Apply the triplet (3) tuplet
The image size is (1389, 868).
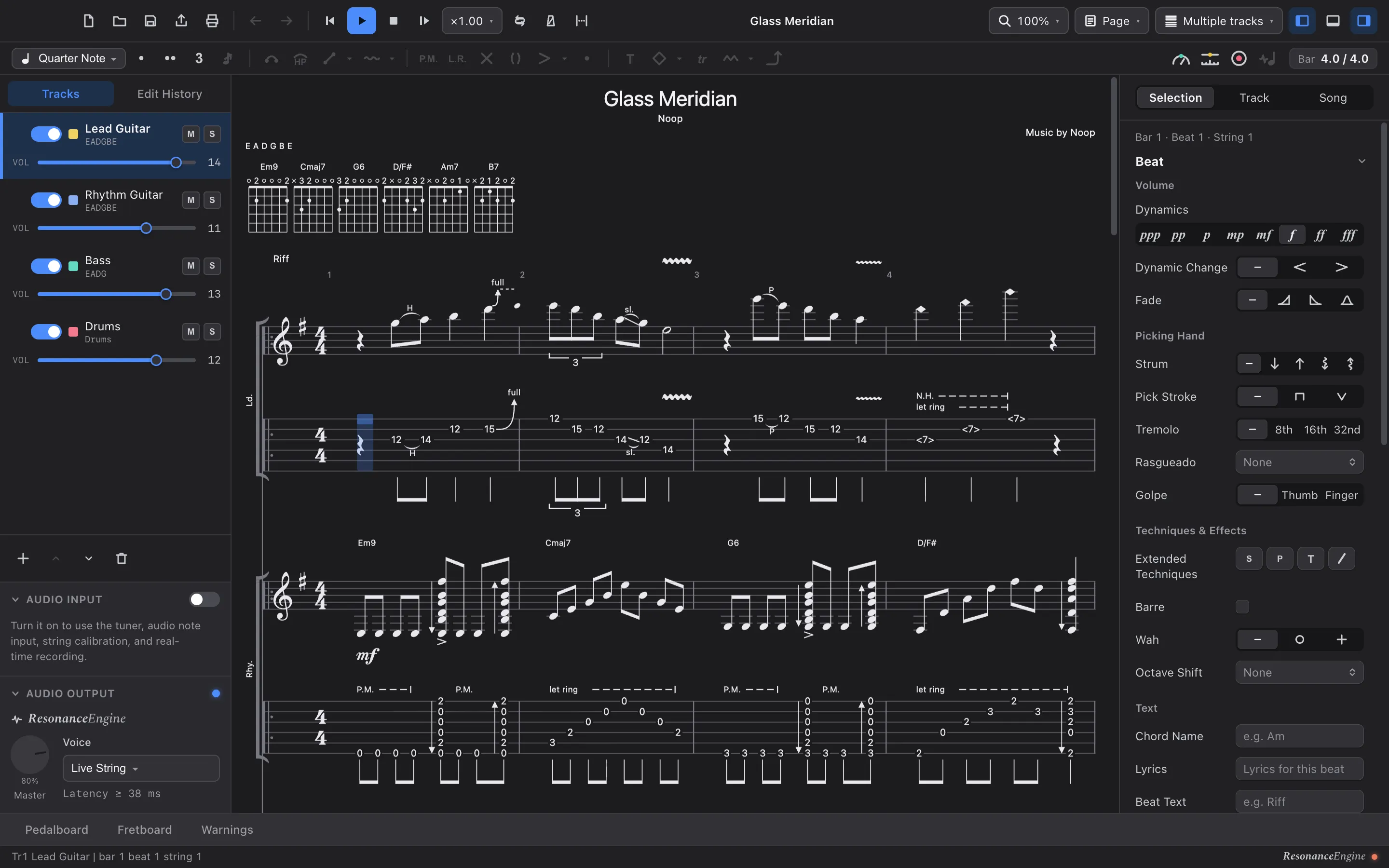click(199, 58)
